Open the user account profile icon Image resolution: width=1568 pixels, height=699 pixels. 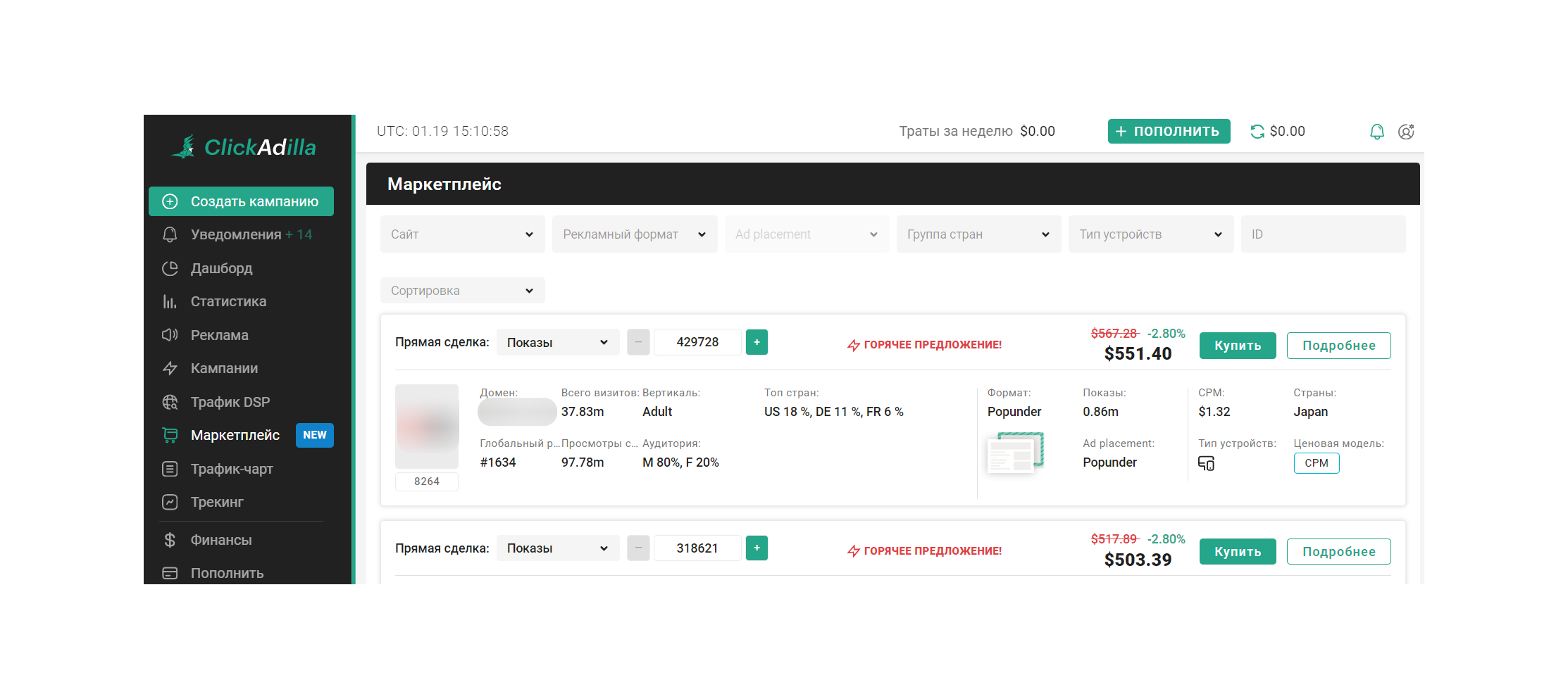click(x=1406, y=132)
